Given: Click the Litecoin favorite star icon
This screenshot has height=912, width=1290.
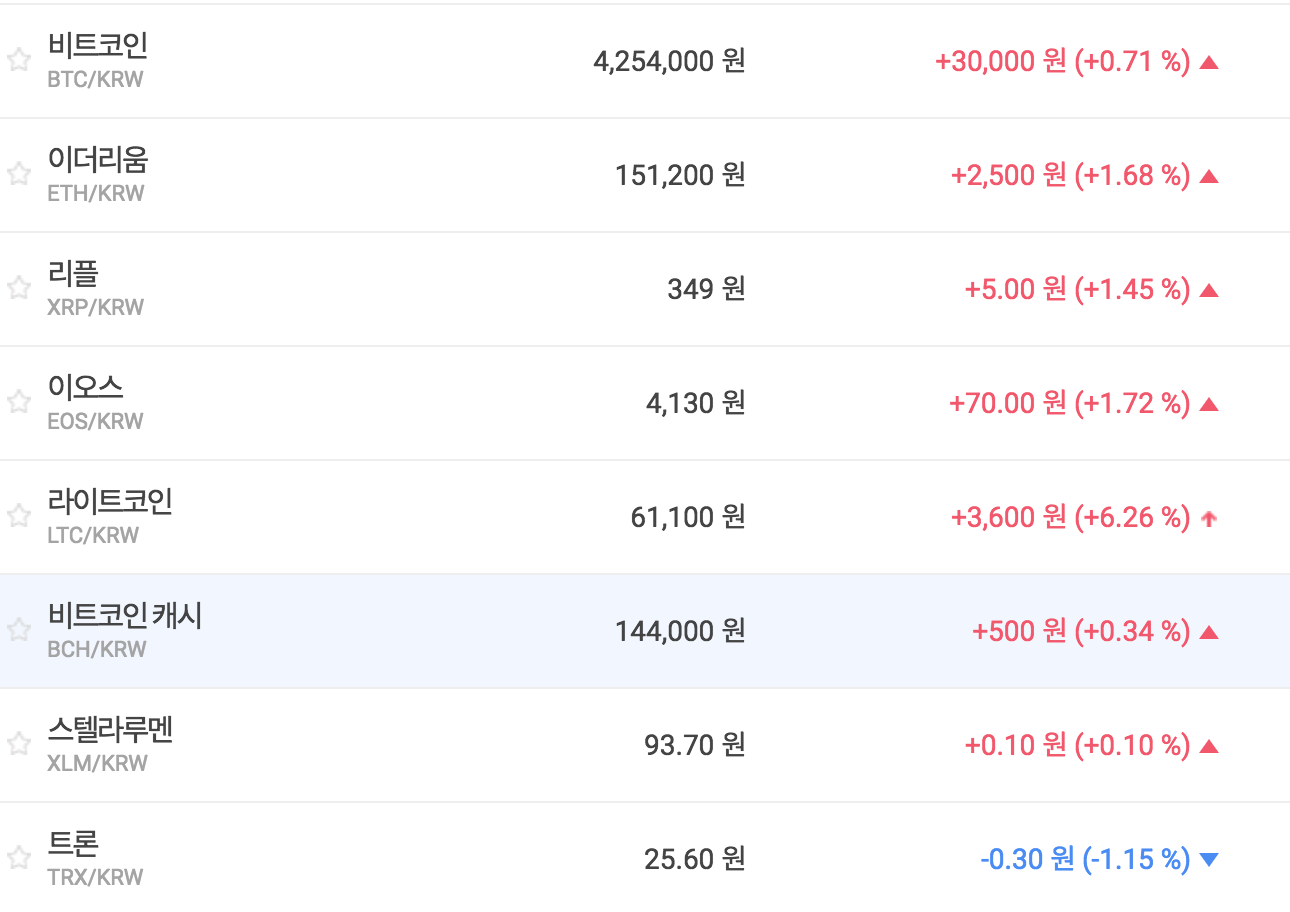Looking at the screenshot, I should [18, 517].
